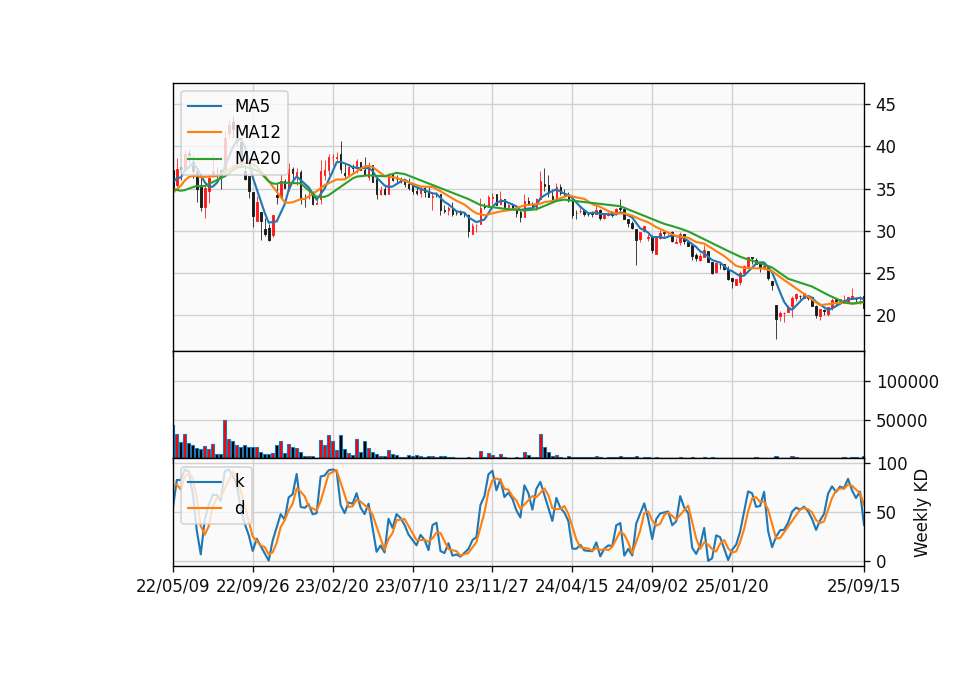Click the 25/09/15 date tick label
The width and height of the screenshot is (960, 690).
pyautogui.click(x=864, y=586)
